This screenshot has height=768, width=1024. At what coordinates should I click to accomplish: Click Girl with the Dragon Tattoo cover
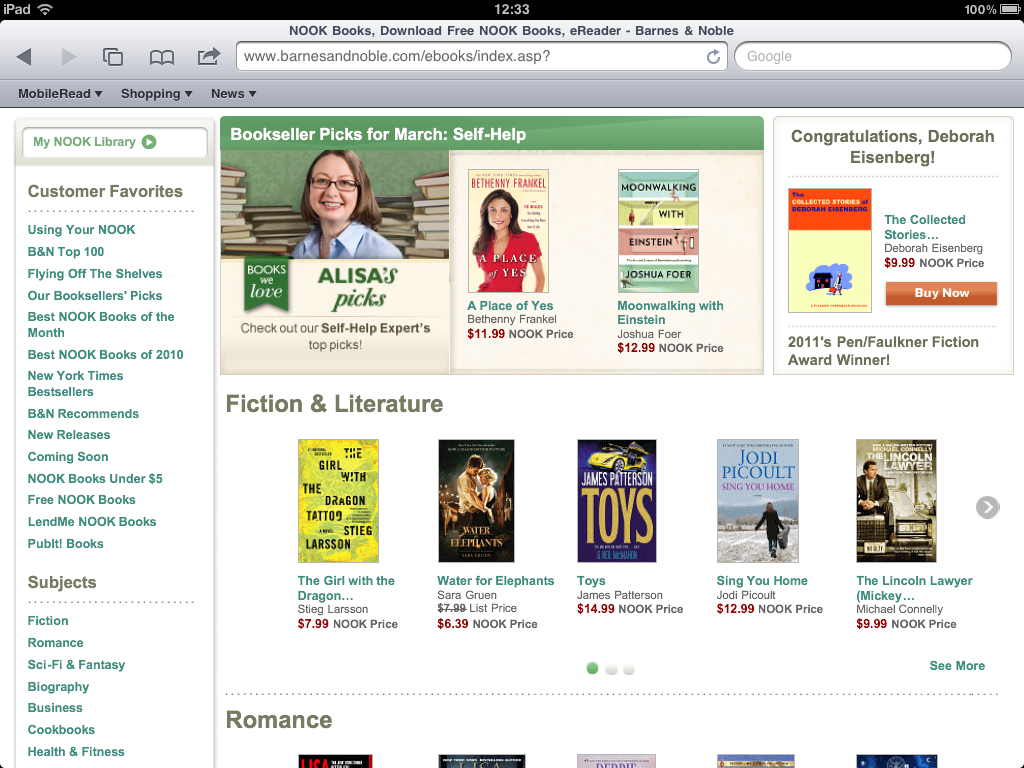click(338, 501)
